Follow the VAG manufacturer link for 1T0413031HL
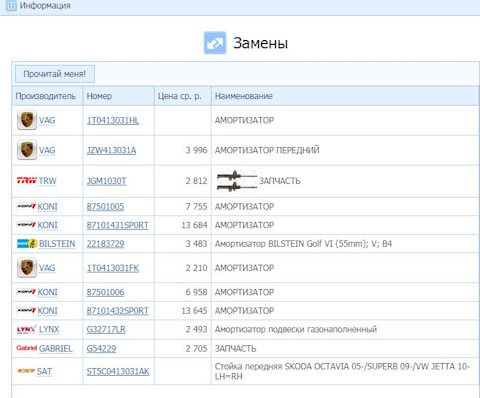Screen dimensions: 480x398 click(x=47, y=120)
